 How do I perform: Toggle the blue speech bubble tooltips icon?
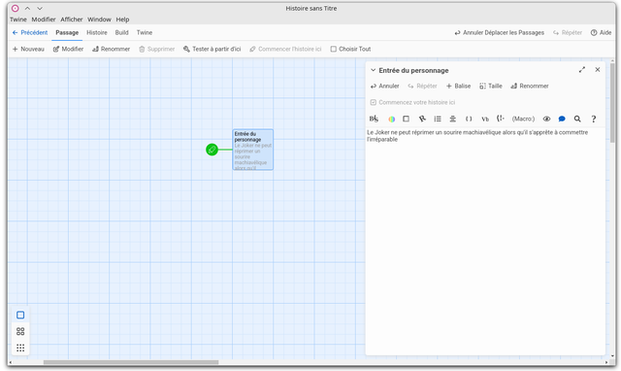click(x=562, y=119)
